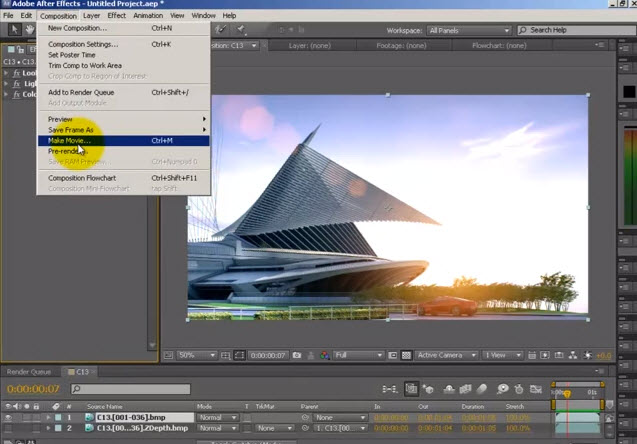This screenshot has width=637, height=444.
Task: Open layer 2 TrkMat None dropdown
Action: click(x=274, y=428)
